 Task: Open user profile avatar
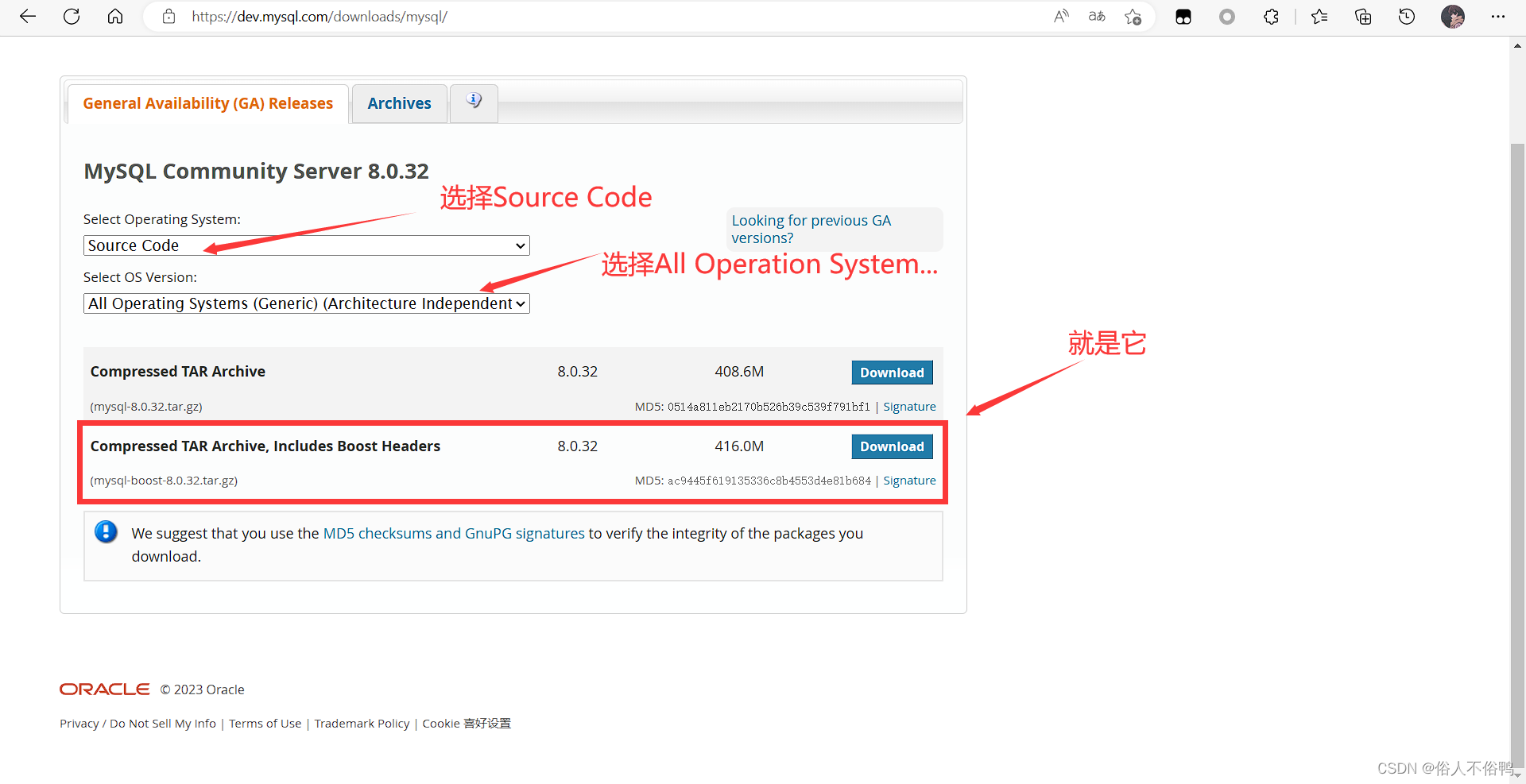pyautogui.click(x=1453, y=17)
